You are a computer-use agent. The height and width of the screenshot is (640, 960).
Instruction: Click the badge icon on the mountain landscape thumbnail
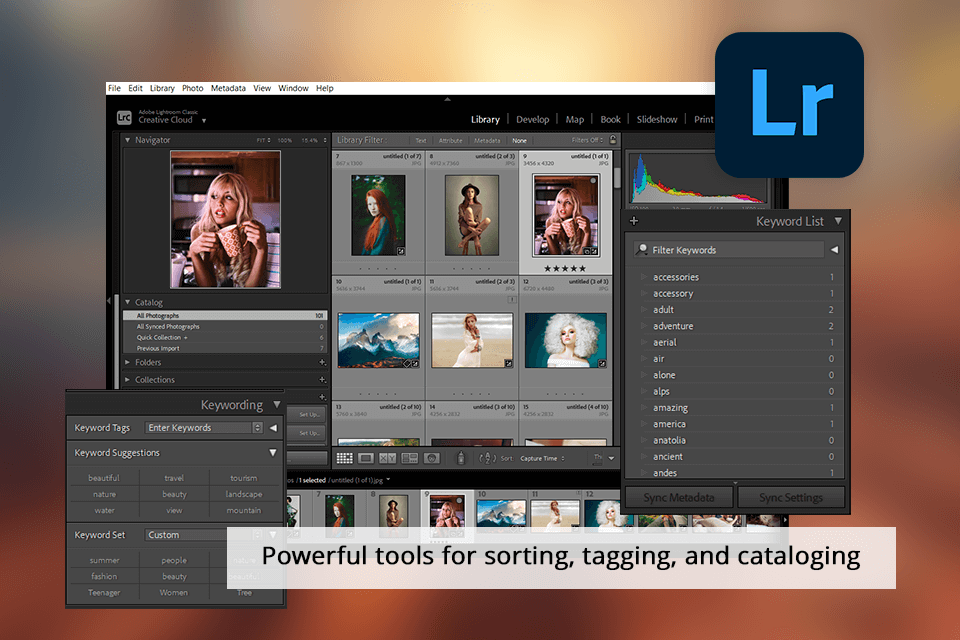[414, 364]
